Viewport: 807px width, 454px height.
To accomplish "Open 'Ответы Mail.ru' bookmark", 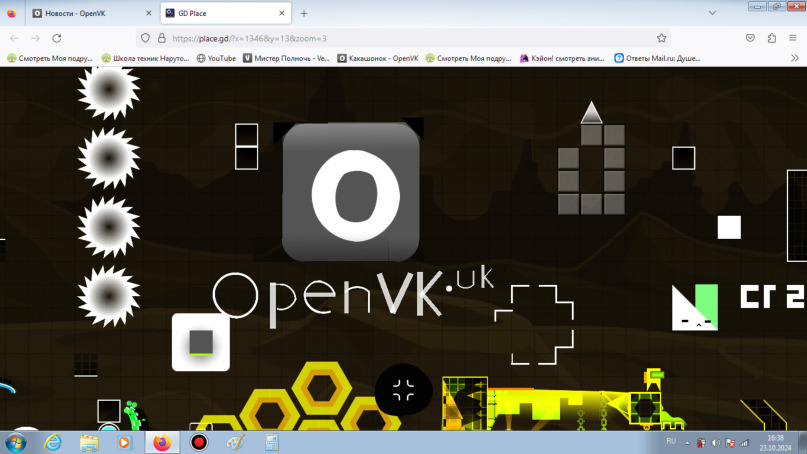I will coord(657,58).
